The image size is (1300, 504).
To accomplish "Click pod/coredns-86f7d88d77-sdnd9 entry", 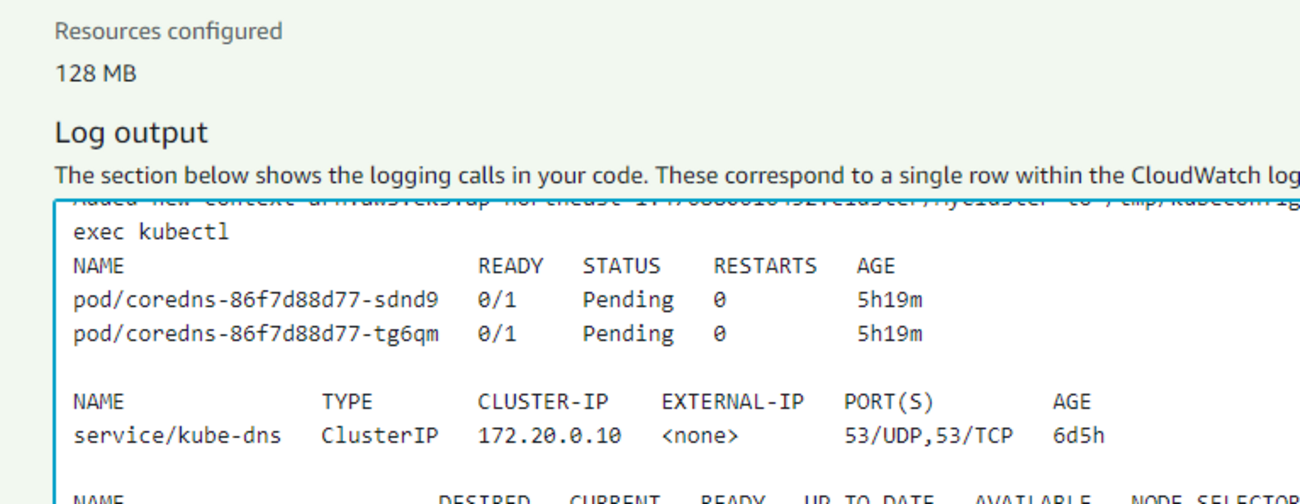I will tap(256, 299).
